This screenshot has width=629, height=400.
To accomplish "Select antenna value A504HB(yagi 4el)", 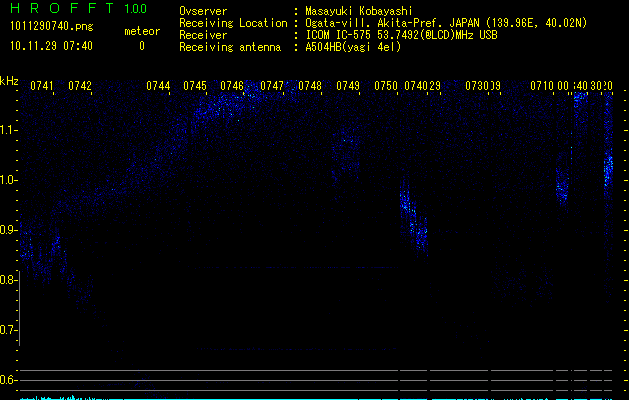I will pos(353,47).
